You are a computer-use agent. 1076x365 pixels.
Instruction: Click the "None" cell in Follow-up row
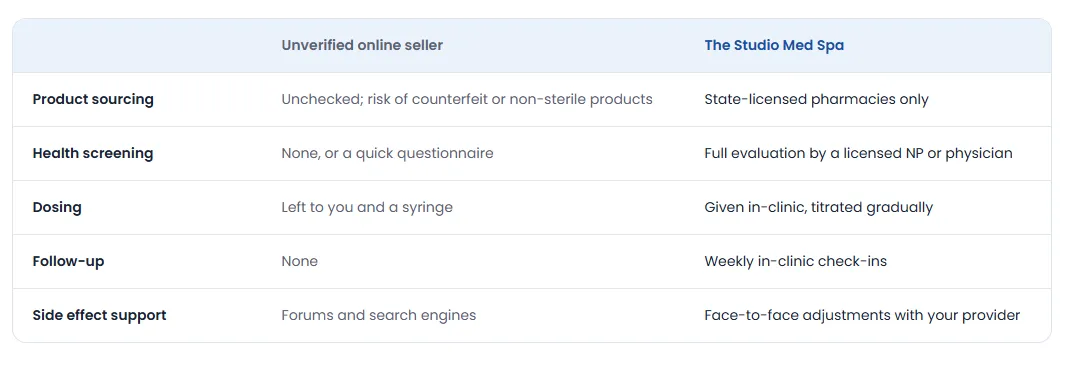coord(299,261)
